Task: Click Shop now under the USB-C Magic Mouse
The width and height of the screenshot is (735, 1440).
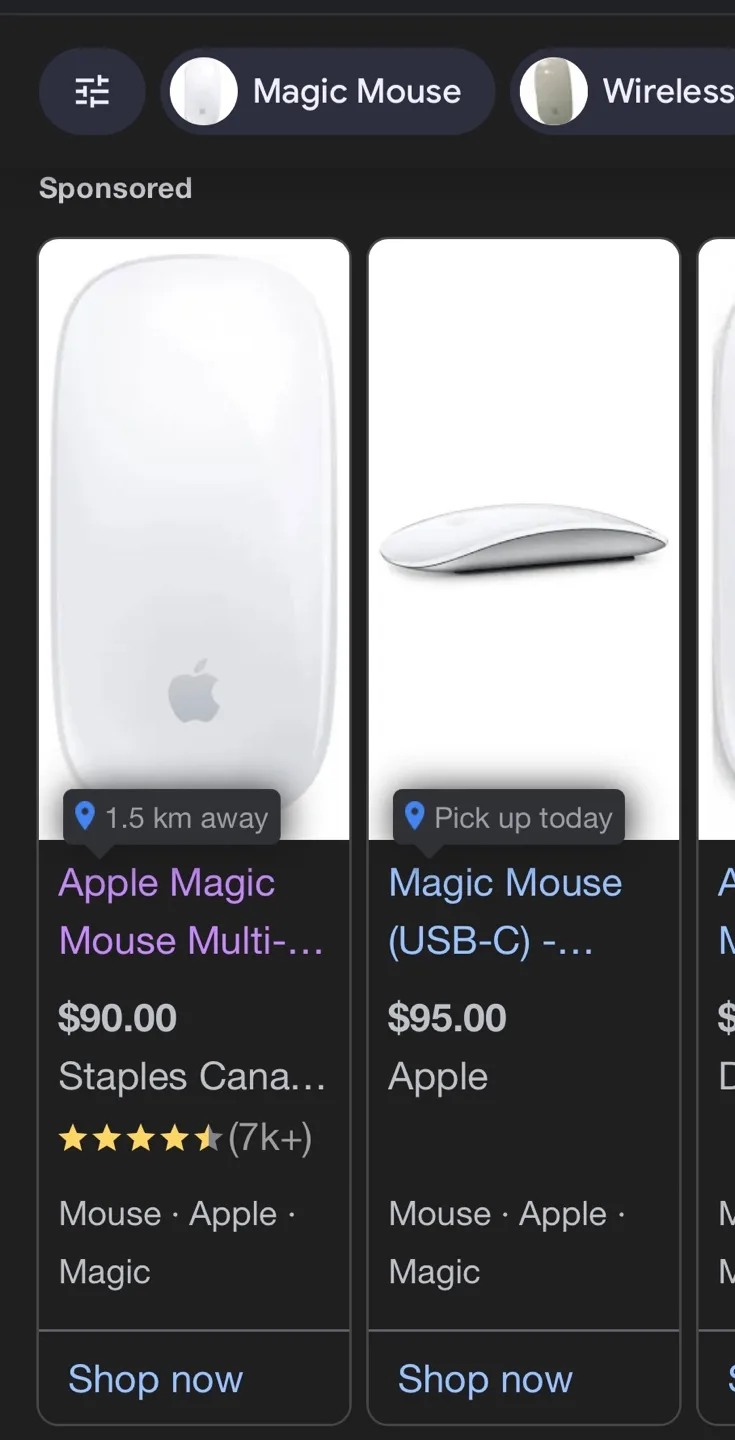Action: [485, 1378]
